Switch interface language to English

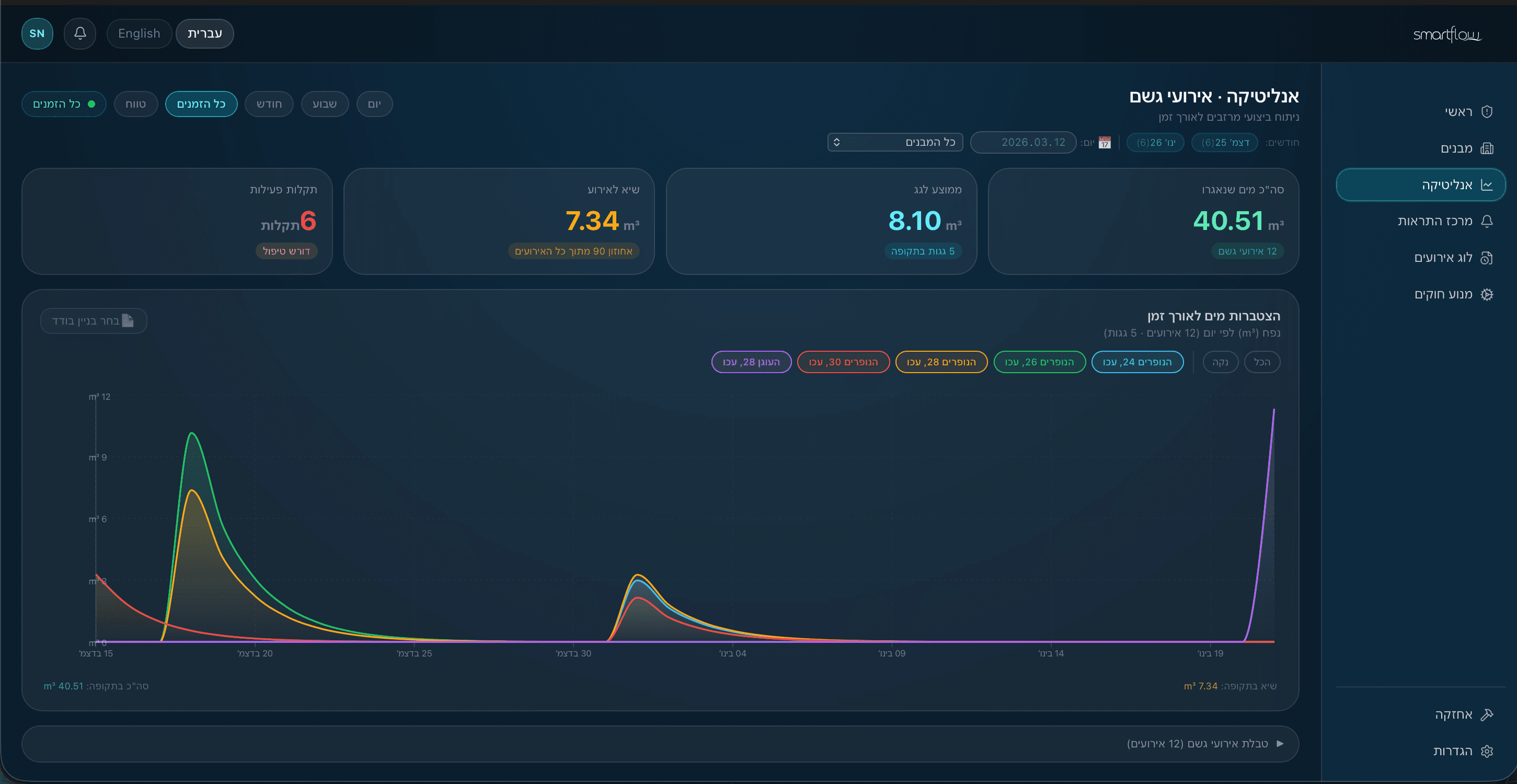point(139,33)
